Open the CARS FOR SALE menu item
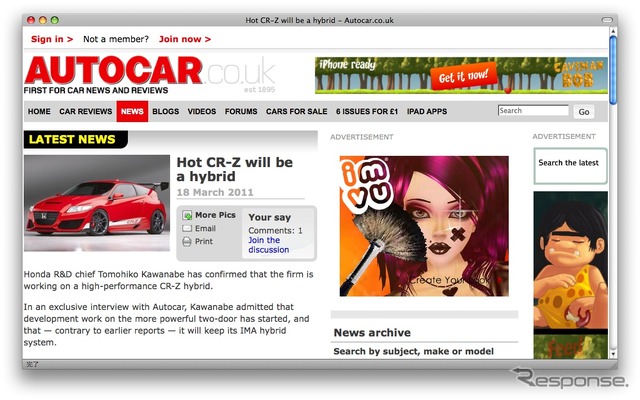 [297, 111]
